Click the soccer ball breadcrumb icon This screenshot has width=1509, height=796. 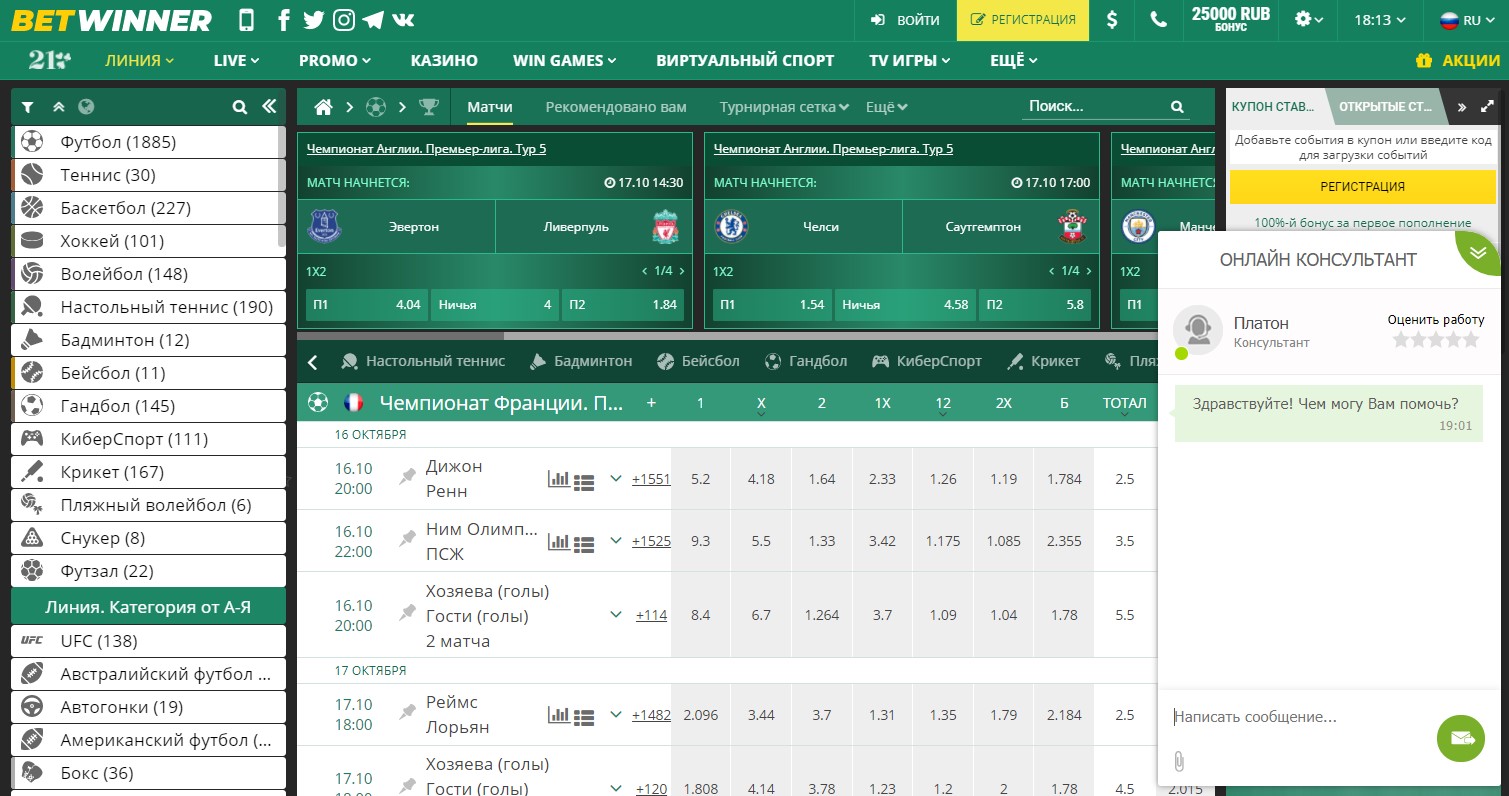(375, 107)
